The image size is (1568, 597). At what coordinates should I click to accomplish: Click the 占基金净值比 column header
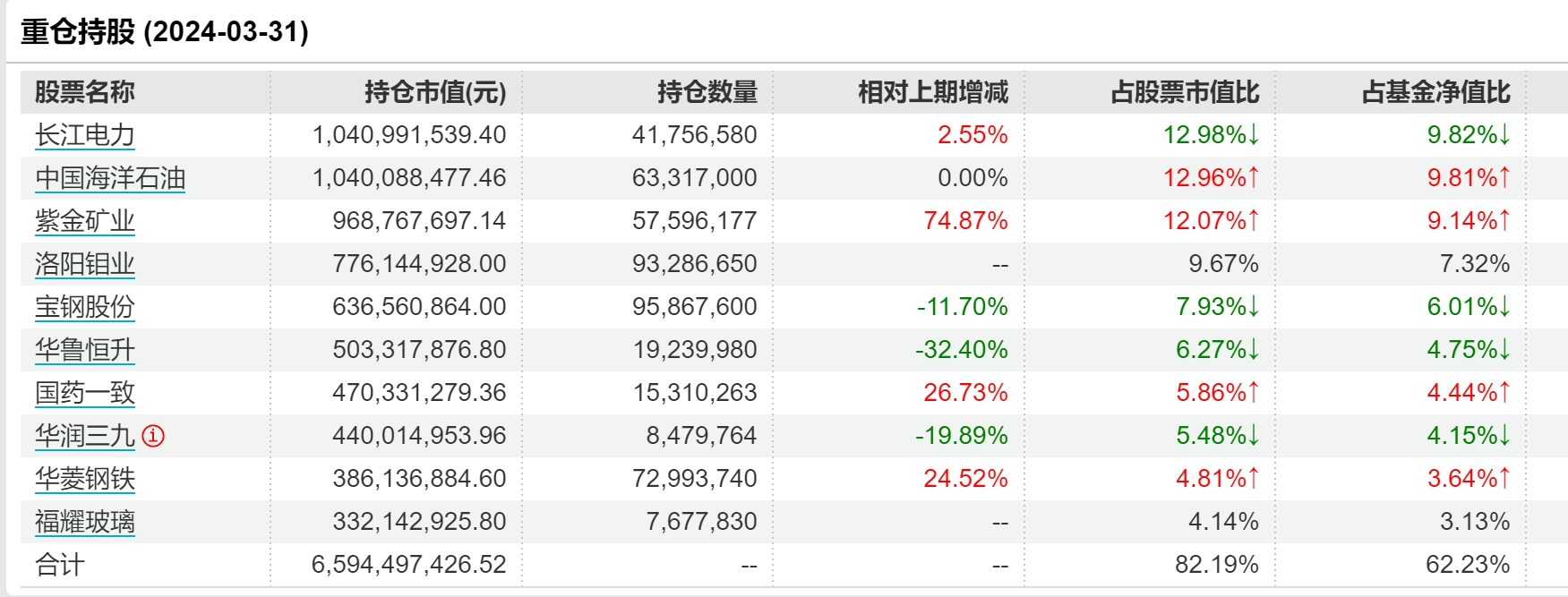click(1435, 92)
